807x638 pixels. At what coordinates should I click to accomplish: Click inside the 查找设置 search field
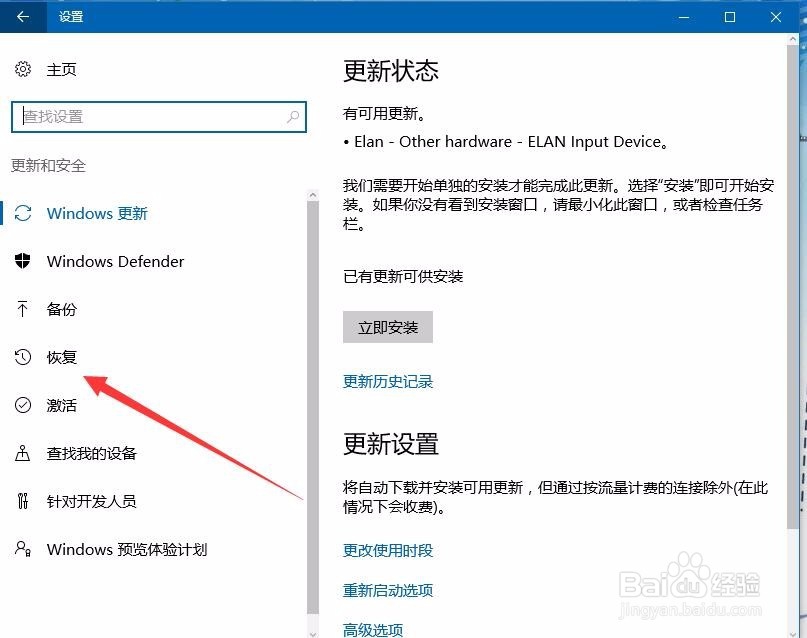click(150, 117)
